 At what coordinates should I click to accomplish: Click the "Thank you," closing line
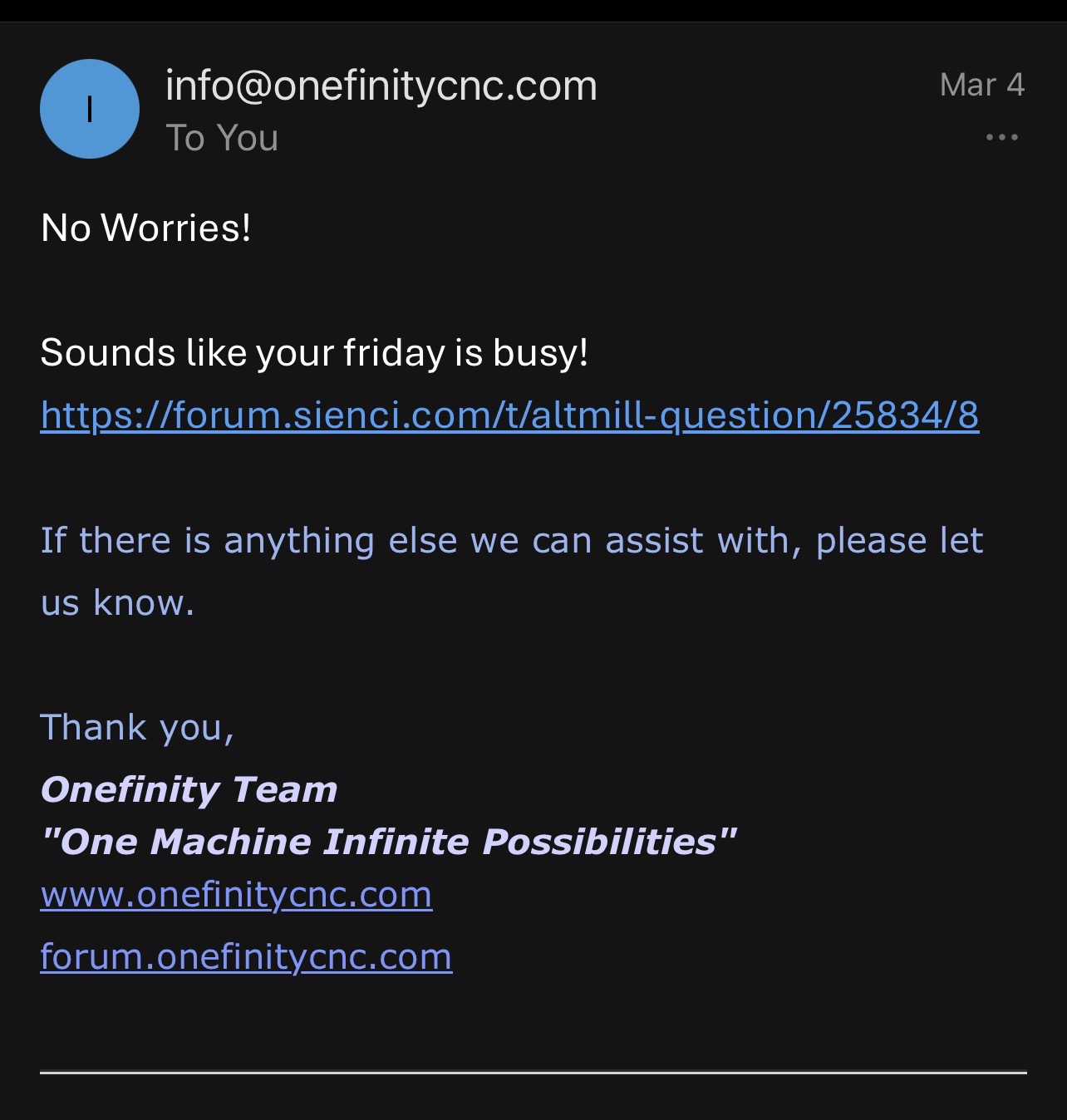click(x=137, y=727)
